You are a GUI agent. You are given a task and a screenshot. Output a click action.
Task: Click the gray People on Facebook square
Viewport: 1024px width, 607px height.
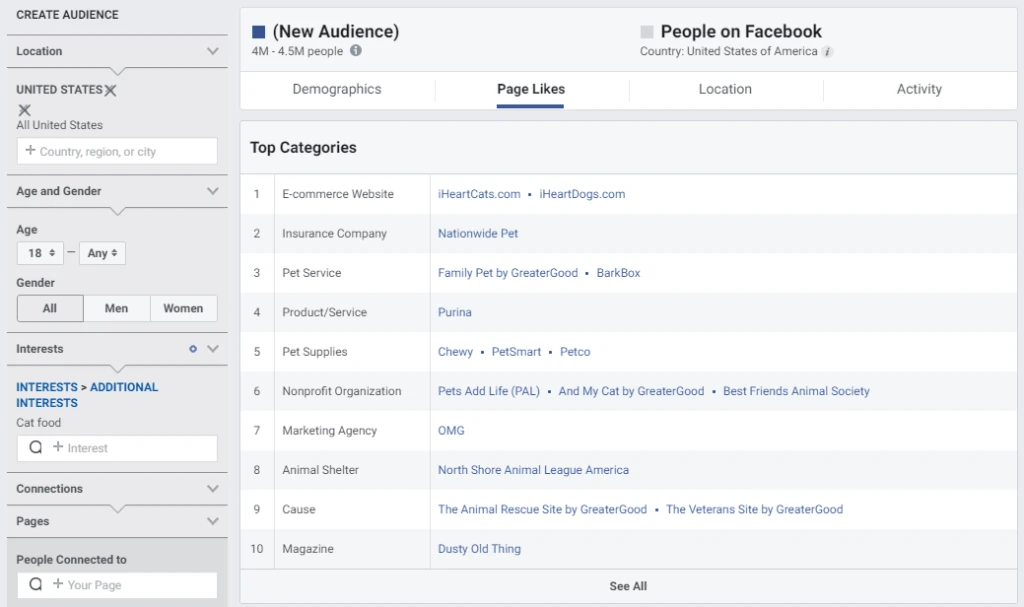647,32
